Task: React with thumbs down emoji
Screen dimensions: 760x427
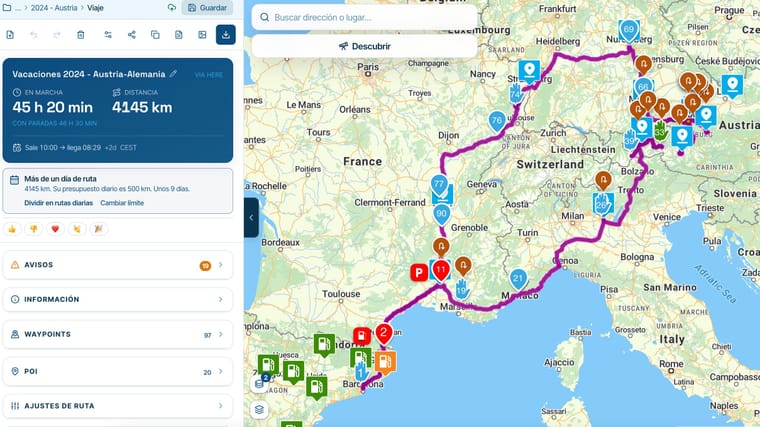Action: (33, 229)
